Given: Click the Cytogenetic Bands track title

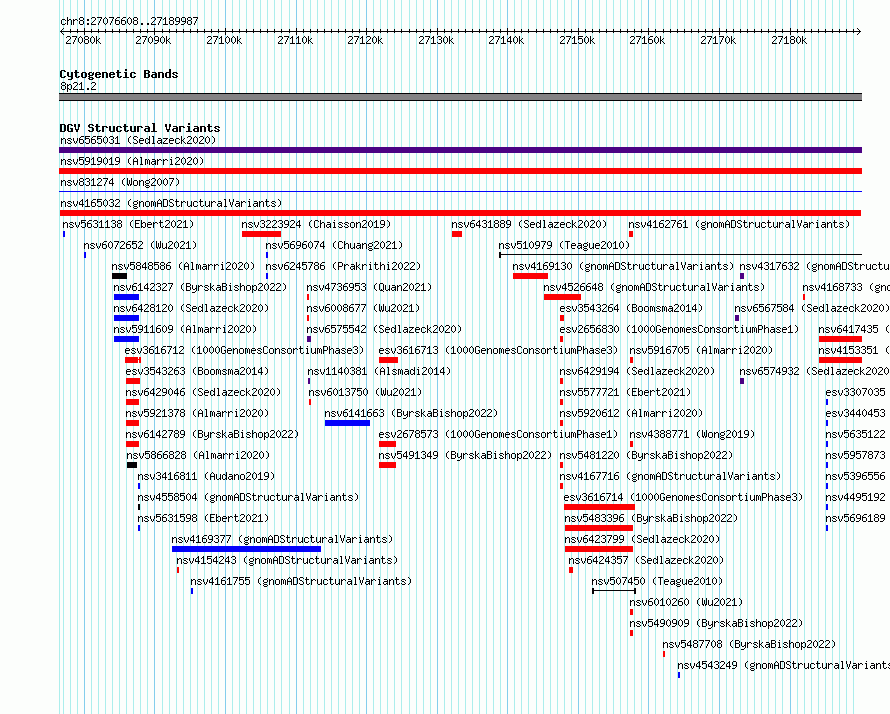Looking at the screenshot, I should [119, 74].
